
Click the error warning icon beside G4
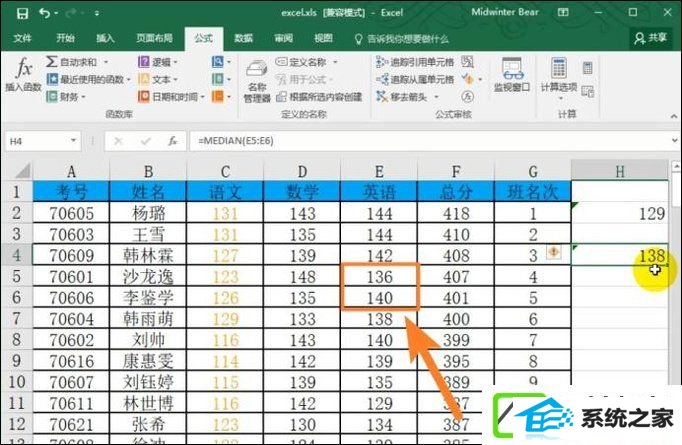tap(553, 251)
